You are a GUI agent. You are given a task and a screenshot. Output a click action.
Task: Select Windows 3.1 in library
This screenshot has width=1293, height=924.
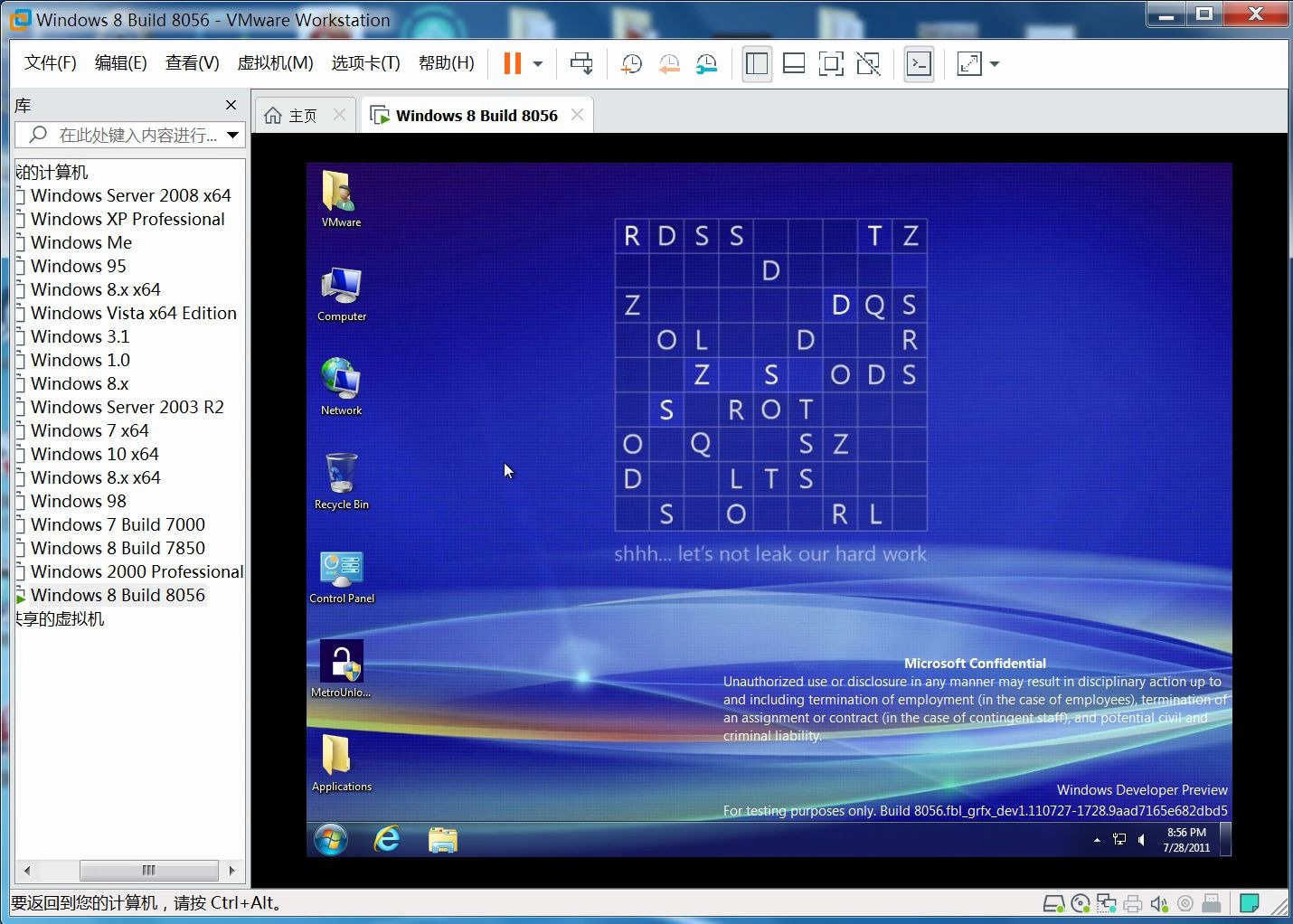[80, 336]
